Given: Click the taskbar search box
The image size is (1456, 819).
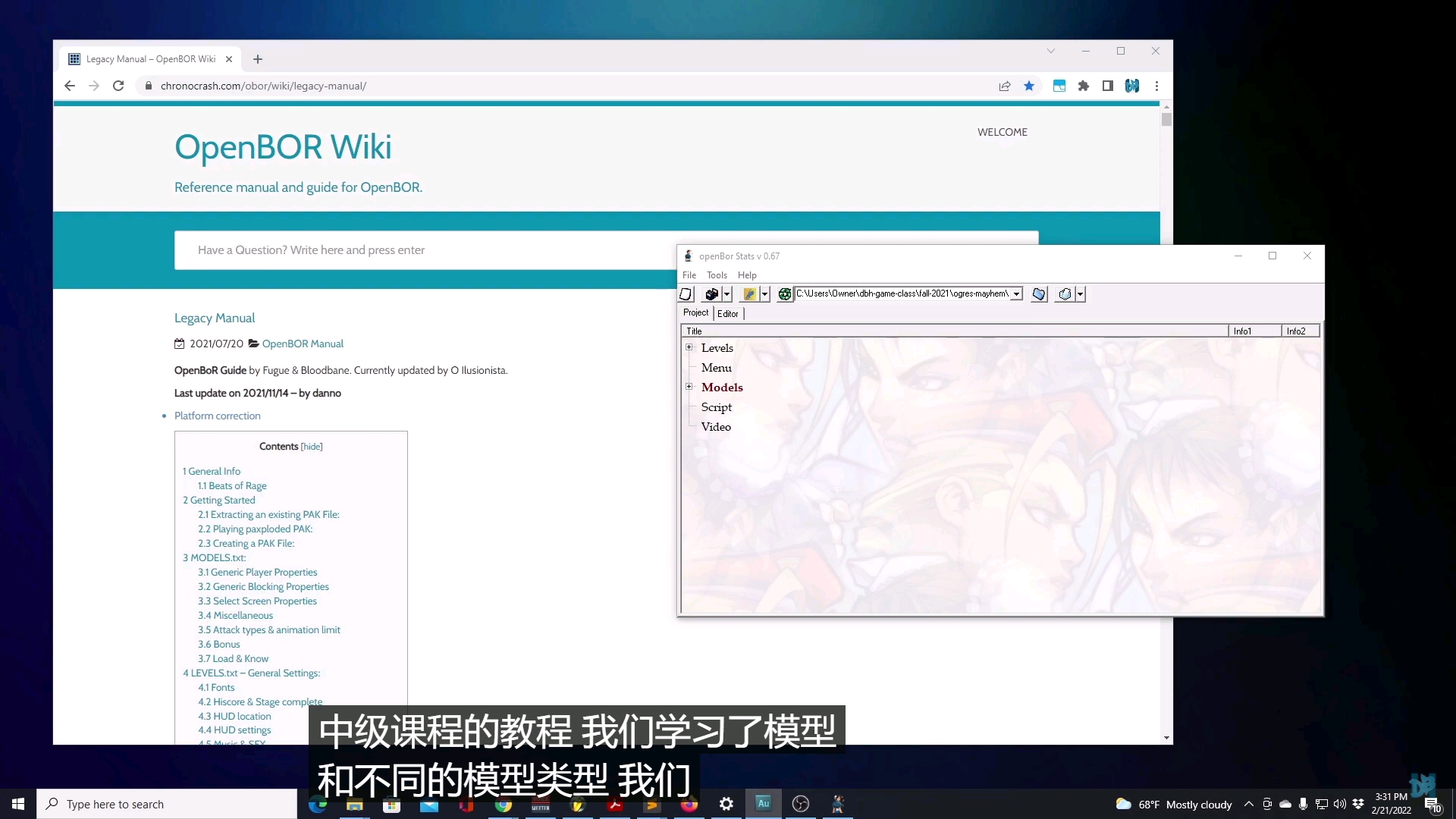Looking at the screenshot, I should point(167,804).
